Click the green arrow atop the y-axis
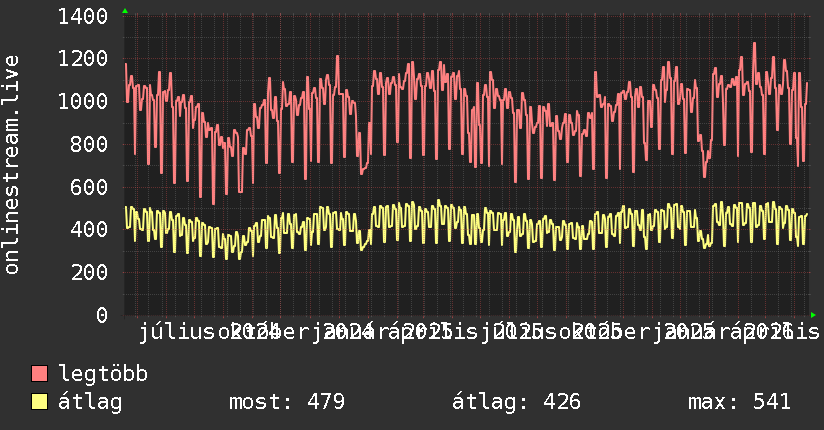Viewport: 824px width, 430px height. [x=125, y=11]
